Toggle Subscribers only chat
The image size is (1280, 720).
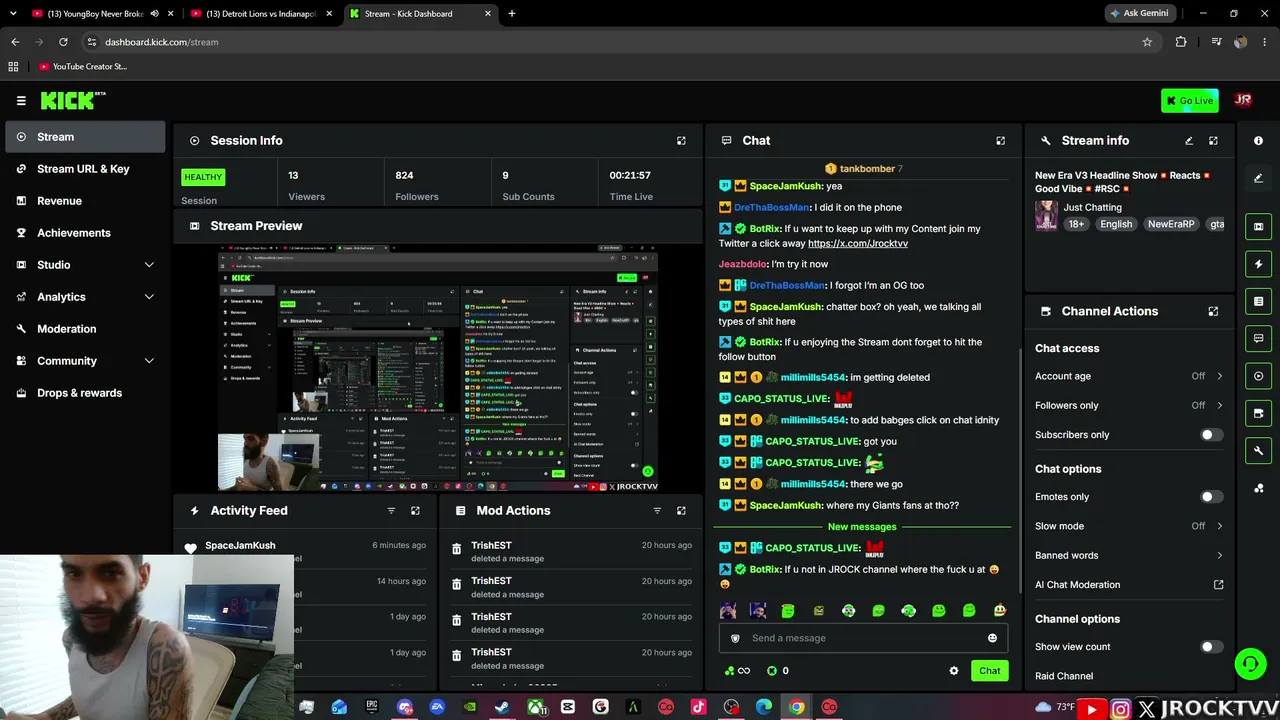coord(1210,435)
